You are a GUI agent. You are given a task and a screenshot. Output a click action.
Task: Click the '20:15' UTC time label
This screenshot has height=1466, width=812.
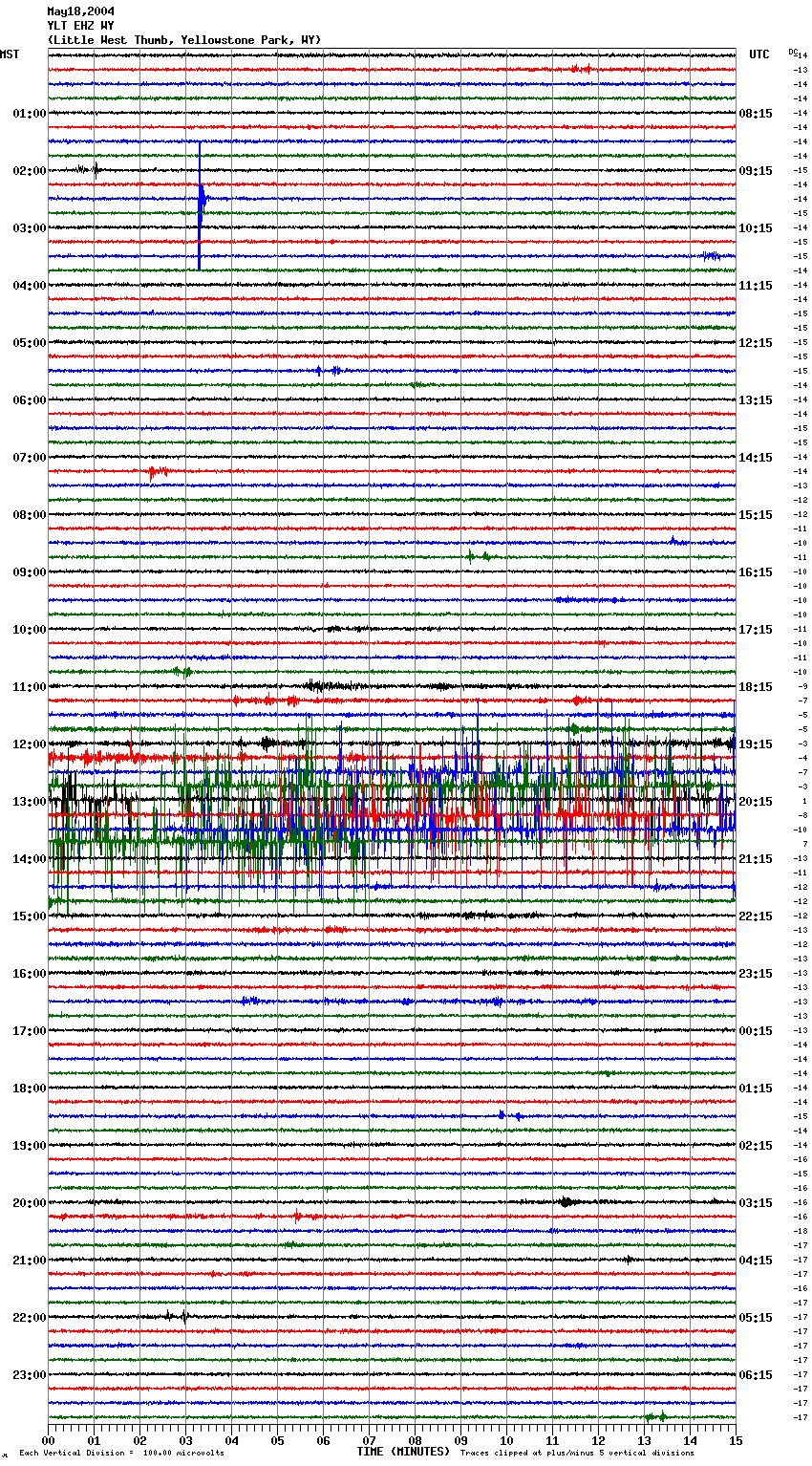(x=756, y=802)
